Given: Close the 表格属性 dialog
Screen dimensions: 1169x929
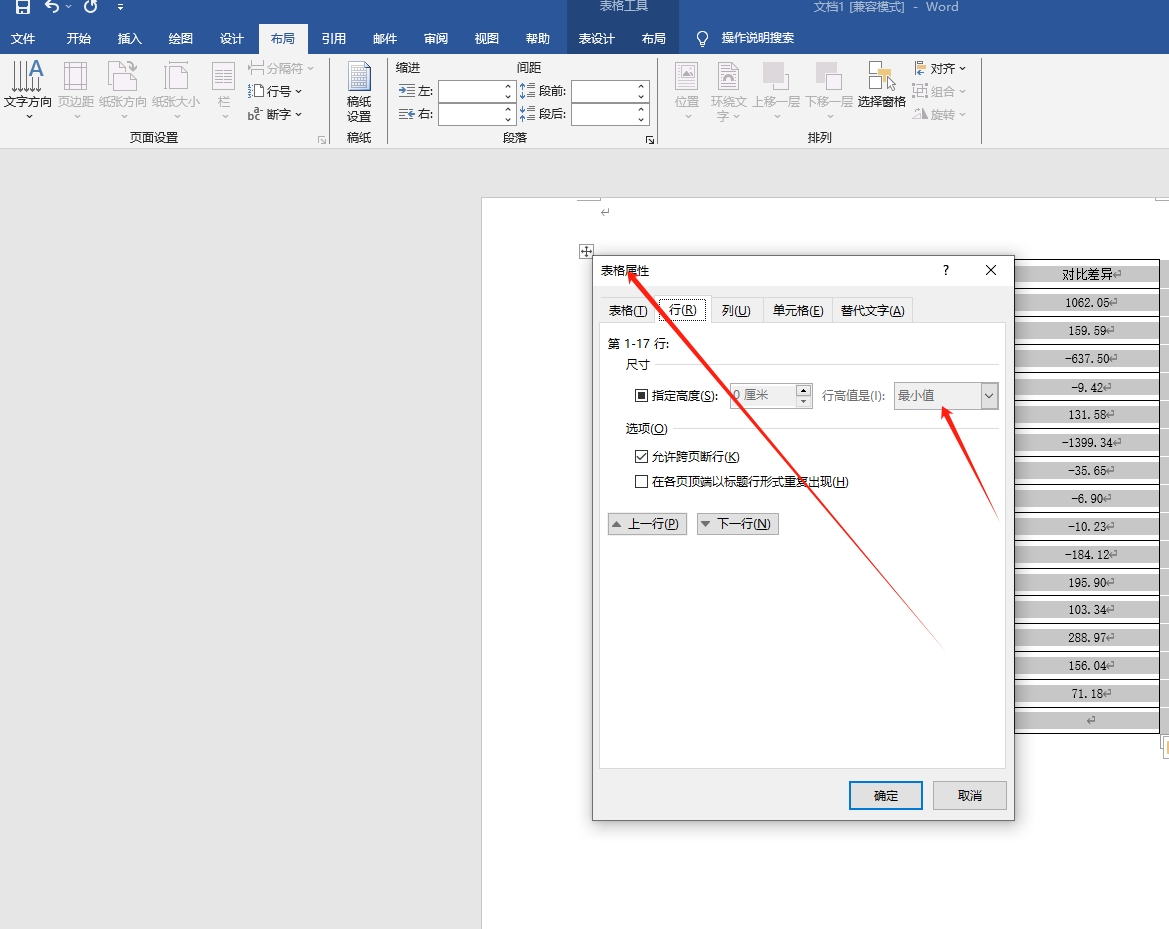Looking at the screenshot, I should (x=991, y=270).
